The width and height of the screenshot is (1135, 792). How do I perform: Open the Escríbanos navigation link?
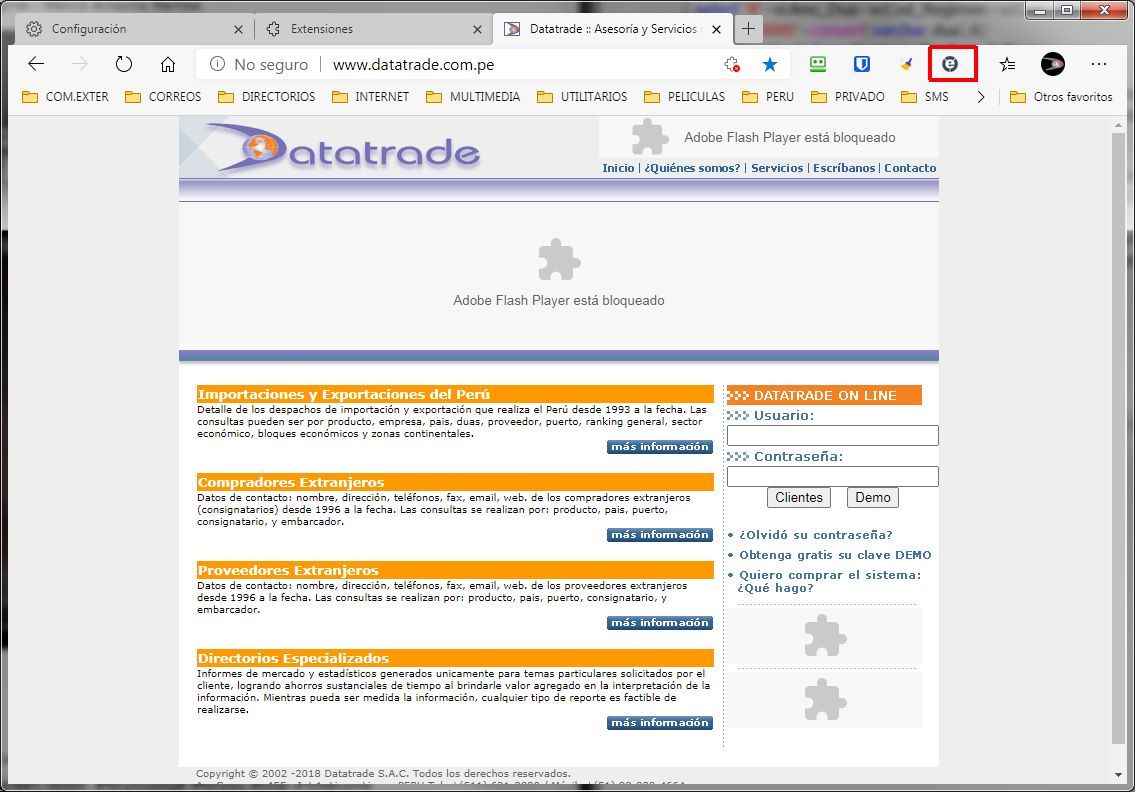tap(844, 168)
